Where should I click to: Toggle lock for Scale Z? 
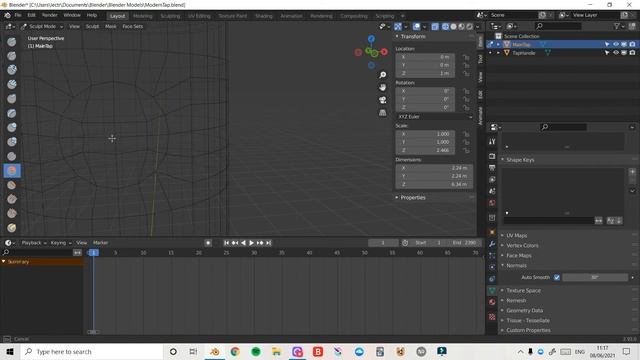[466, 150]
